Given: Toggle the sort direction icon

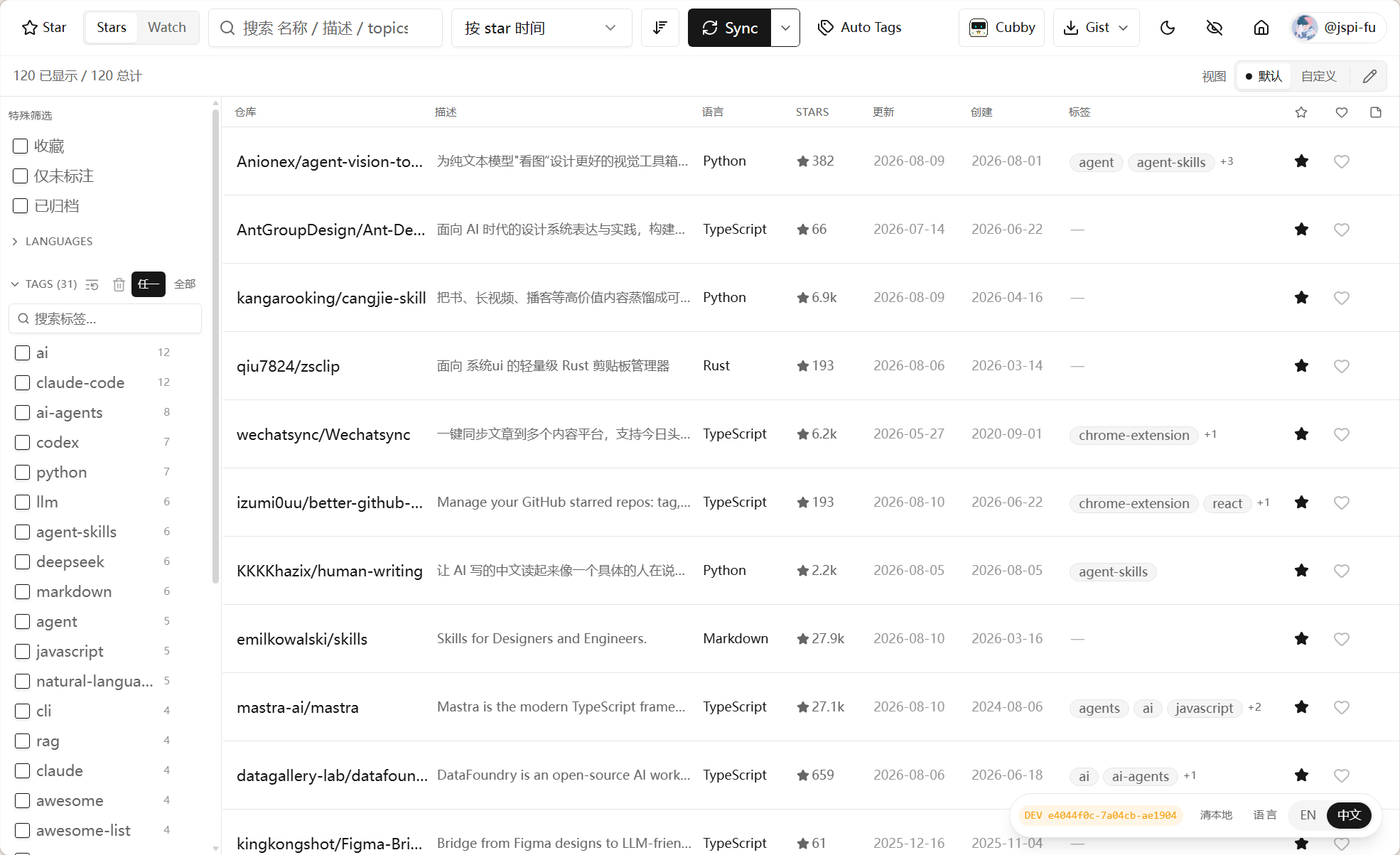Looking at the screenshot, I should (659, 28).
